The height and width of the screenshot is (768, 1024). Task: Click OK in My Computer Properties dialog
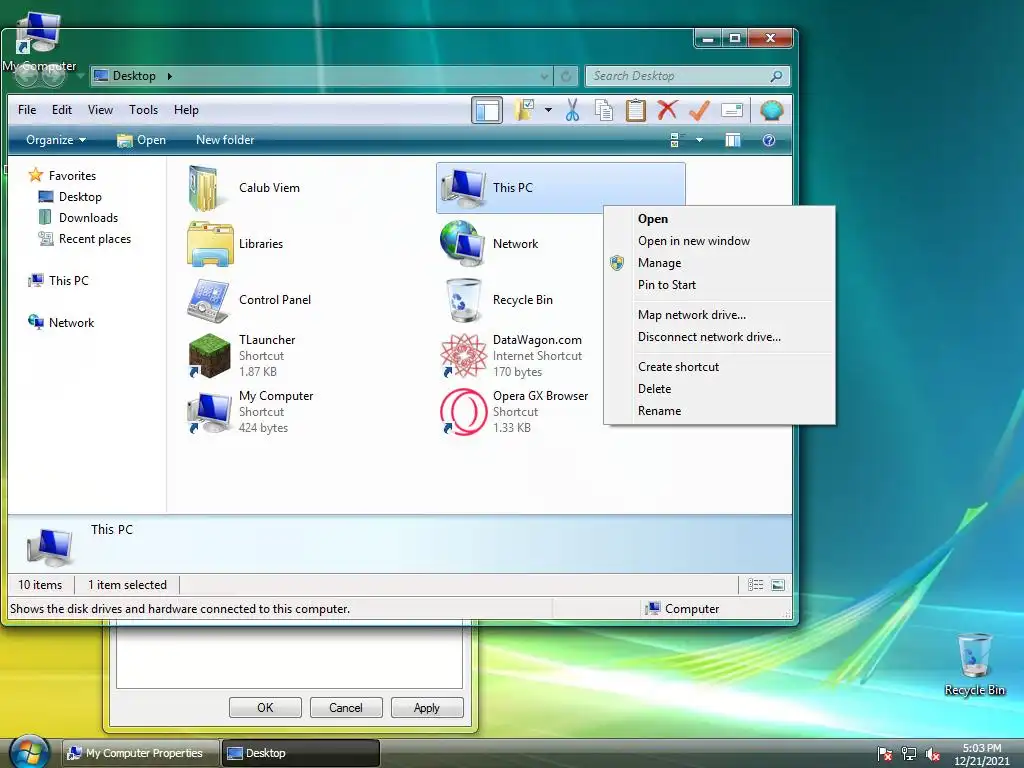pyautogui.click(x=265, y=707)
